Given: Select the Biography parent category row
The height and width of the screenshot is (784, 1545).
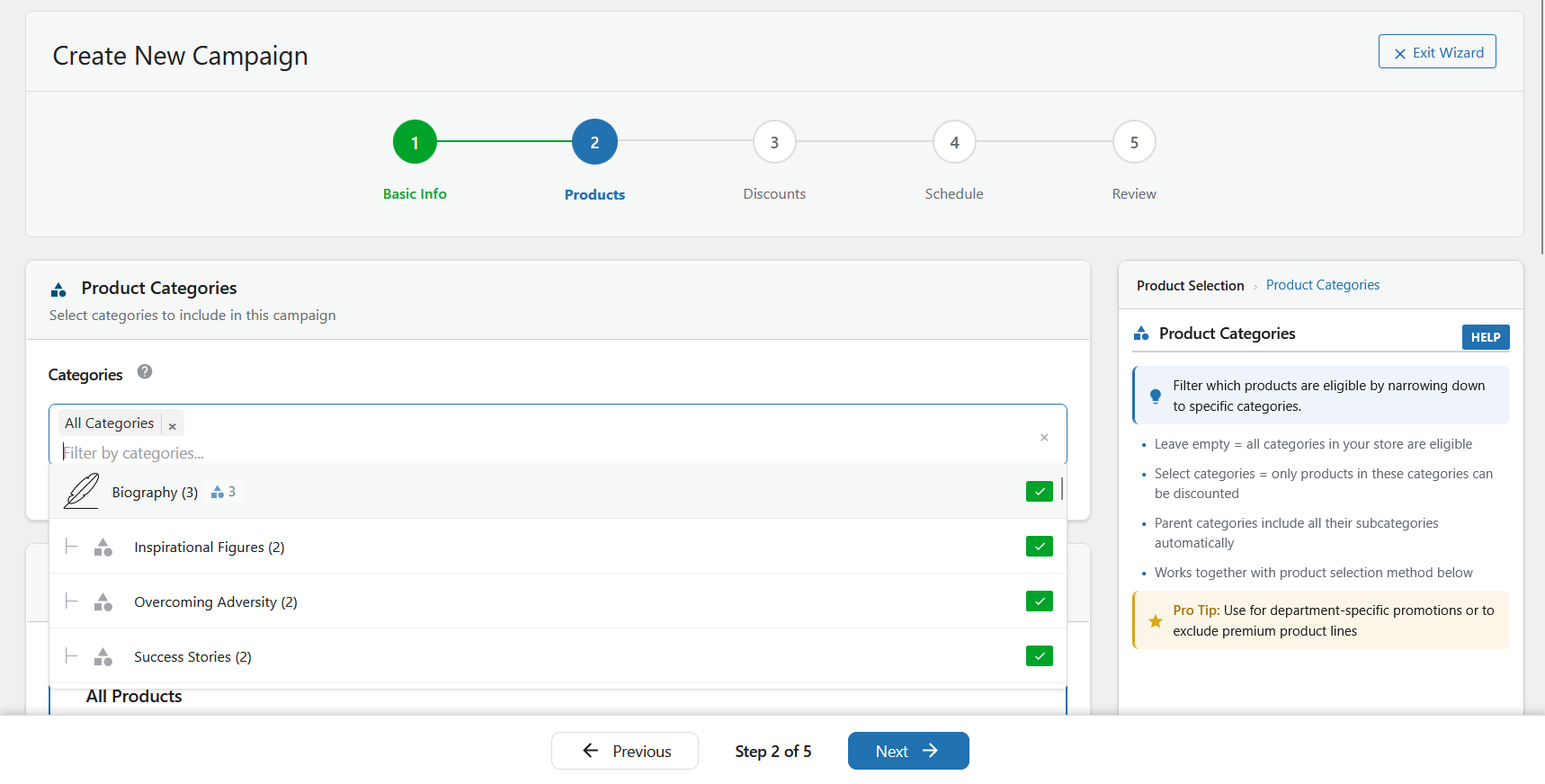Looking at the screenshot, I should [x=155, y=493].
